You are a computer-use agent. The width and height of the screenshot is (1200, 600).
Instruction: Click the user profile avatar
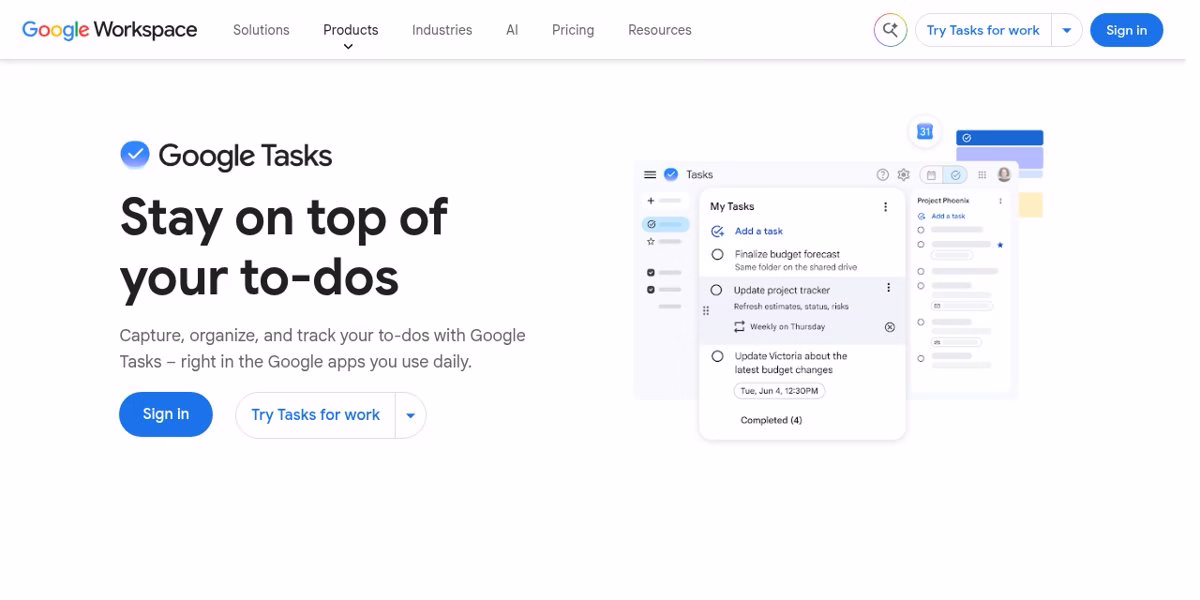click(1004, 174)
